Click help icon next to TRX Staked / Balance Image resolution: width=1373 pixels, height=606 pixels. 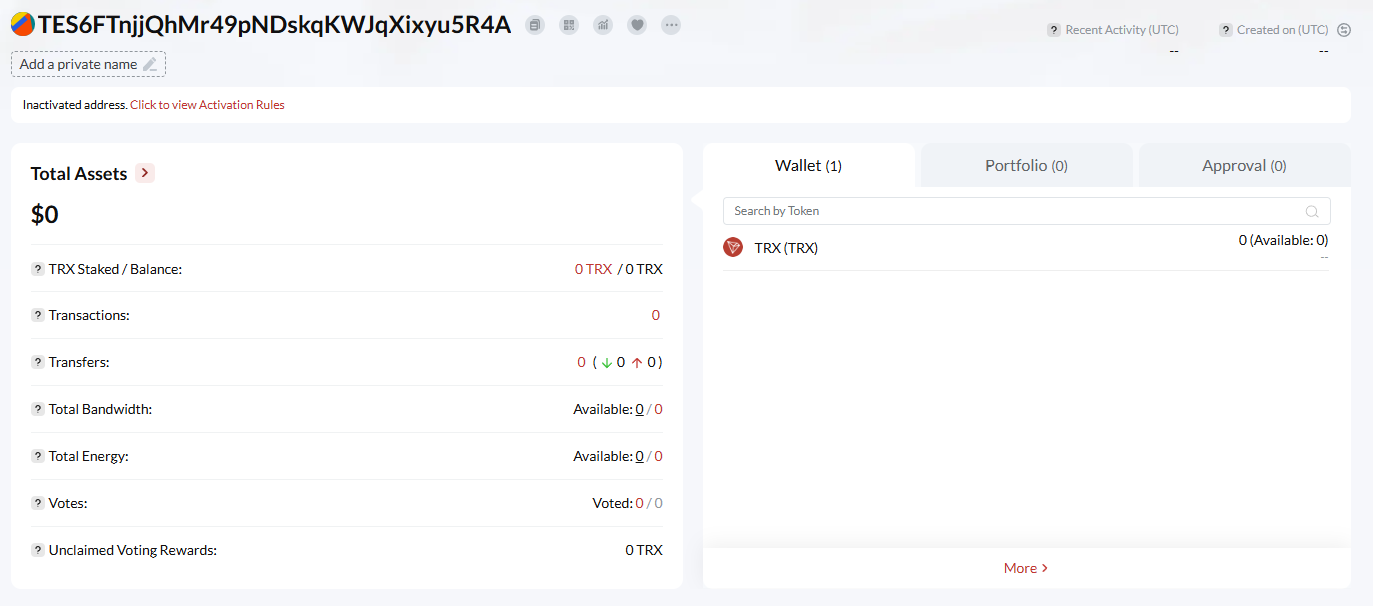pyautogui.click(x=38, y=269)
